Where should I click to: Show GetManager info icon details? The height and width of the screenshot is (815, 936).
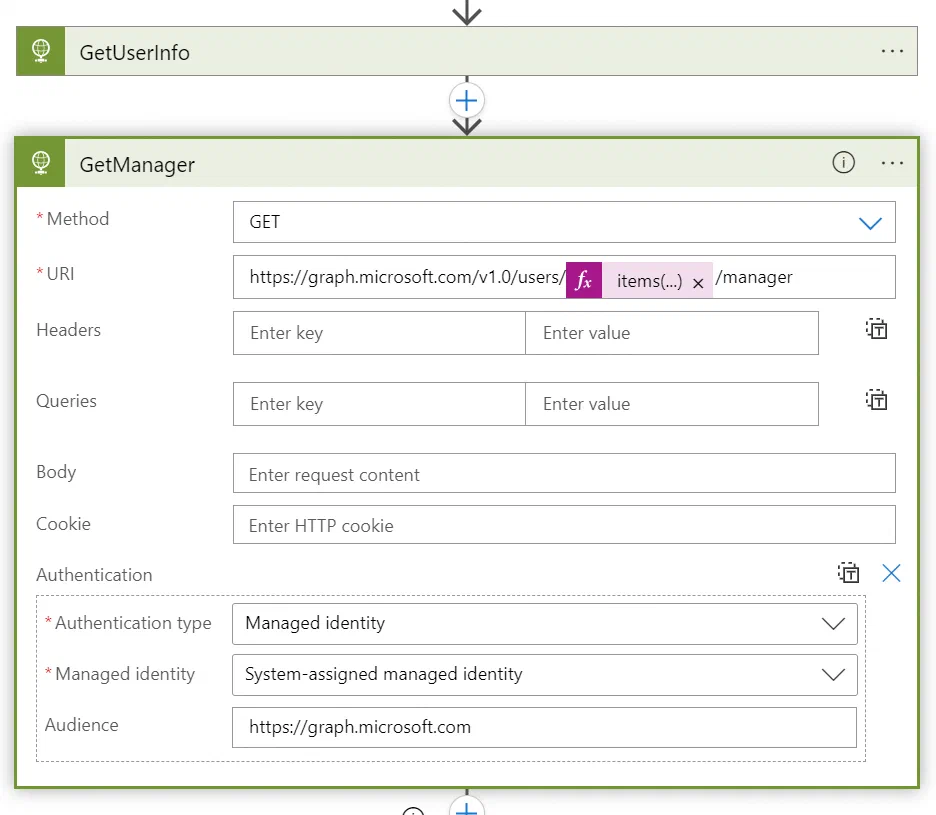point(843,162)
